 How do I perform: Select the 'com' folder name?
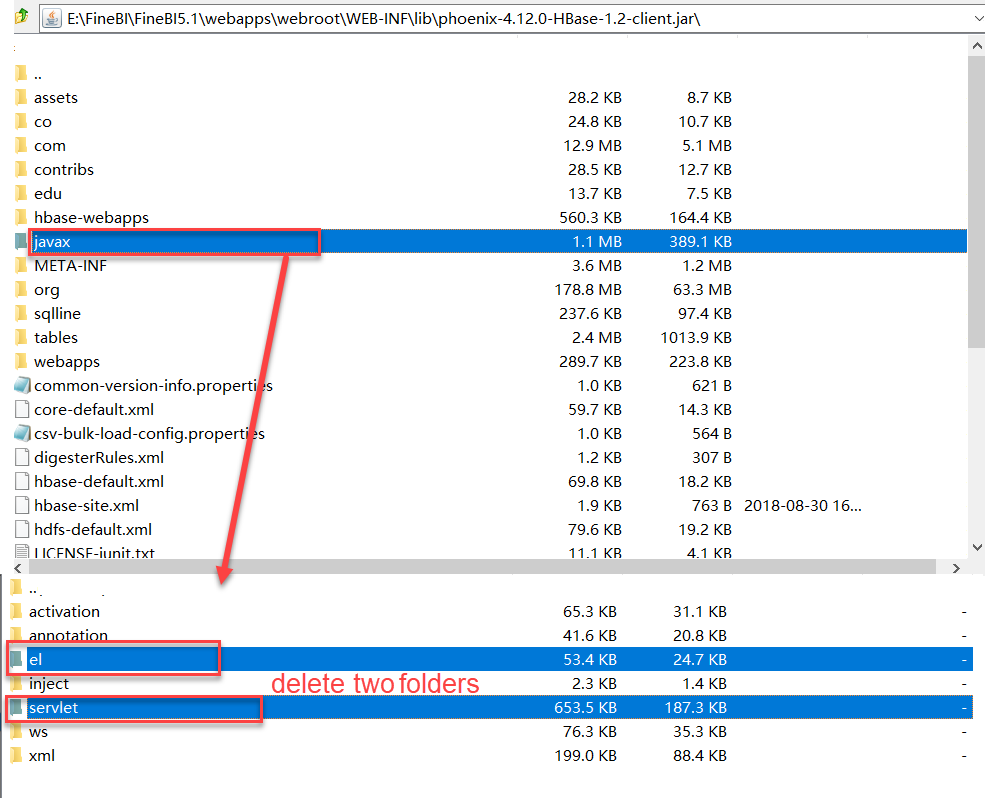50,146
